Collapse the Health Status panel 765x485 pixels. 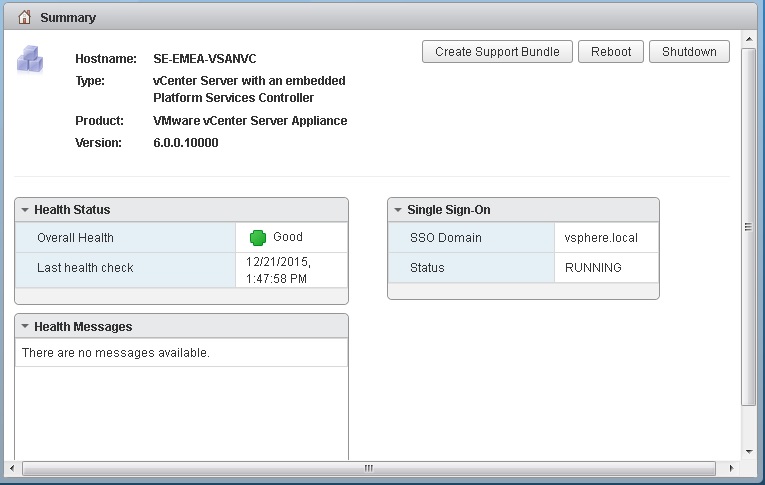click(x=25, y=210)
